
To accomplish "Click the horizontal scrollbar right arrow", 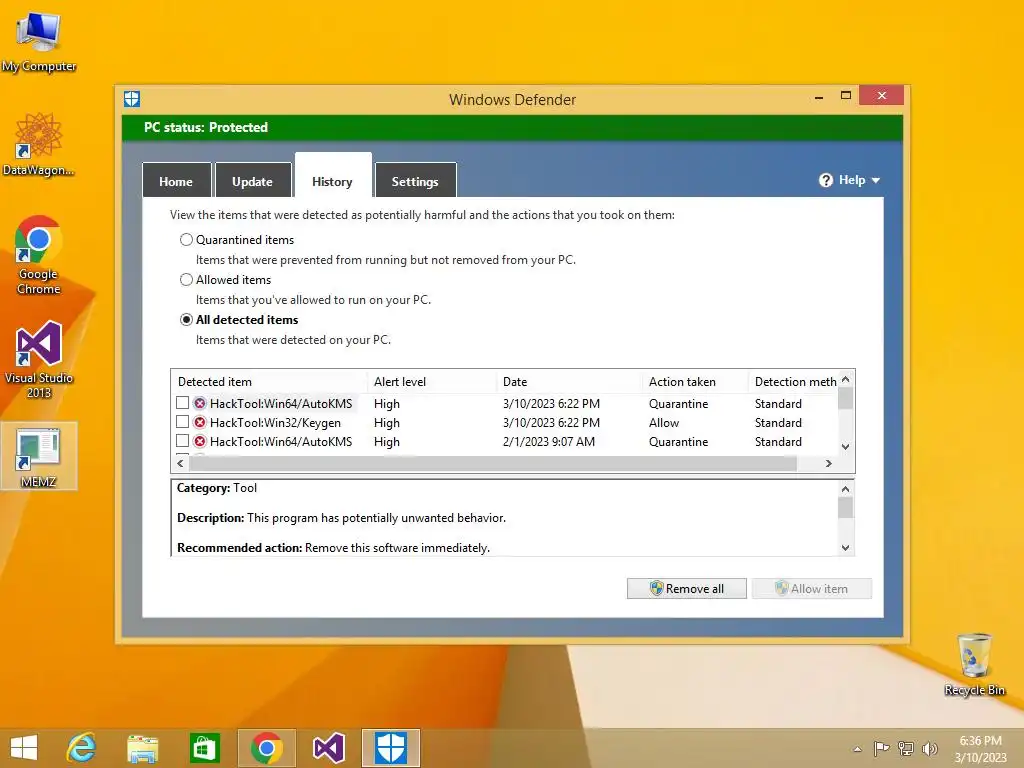I will tap(829, 463).
